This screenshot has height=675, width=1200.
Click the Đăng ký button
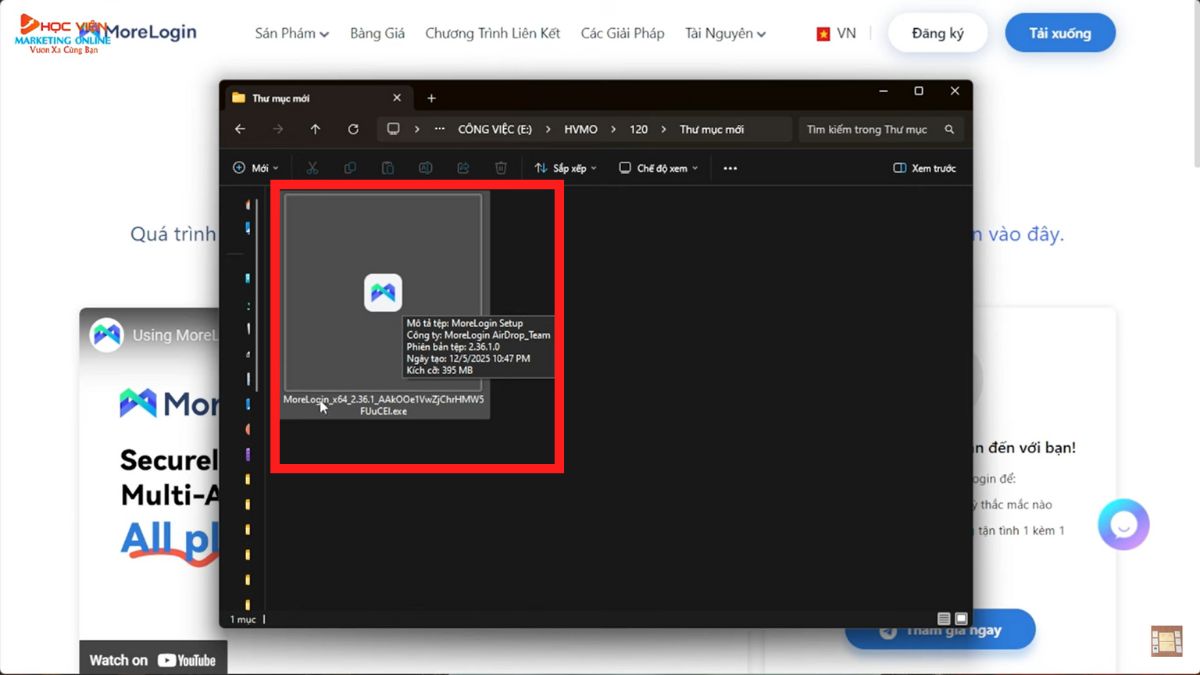tap(938, 33)
